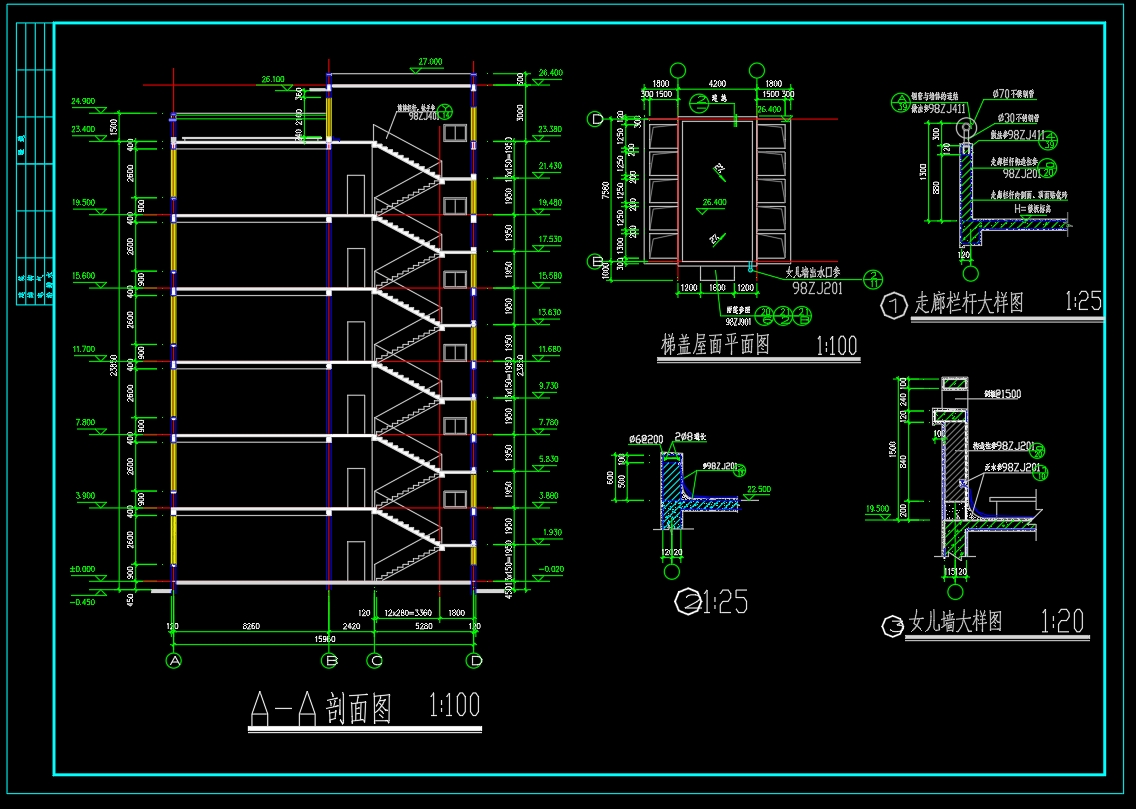Select the 7.800 floor elevation
This screenshot has height=809, width=1136.
pyautogui.click(x=85, y=423)
